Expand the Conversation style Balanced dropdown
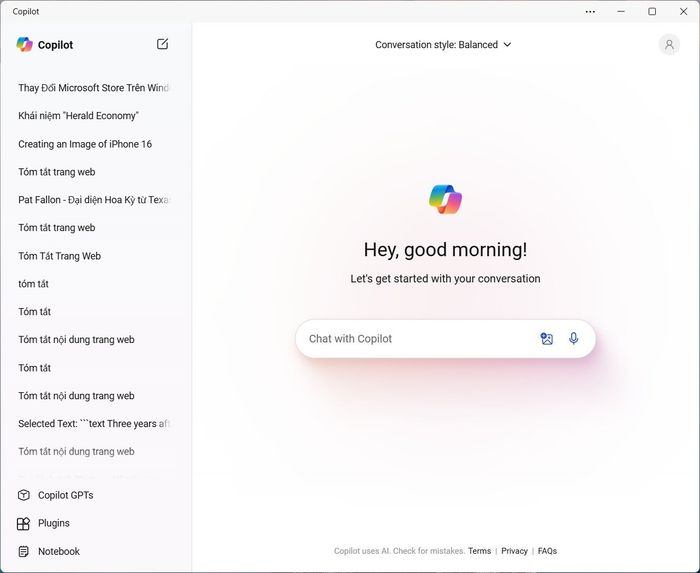Viewport: 700px width, 573px height. point(443,45)
